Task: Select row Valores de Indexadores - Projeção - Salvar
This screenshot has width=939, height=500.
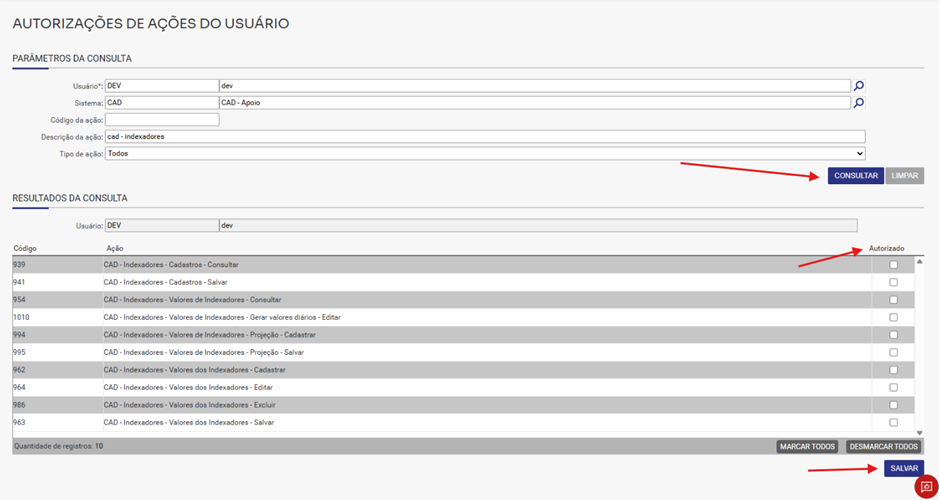Action: point(204,352)
